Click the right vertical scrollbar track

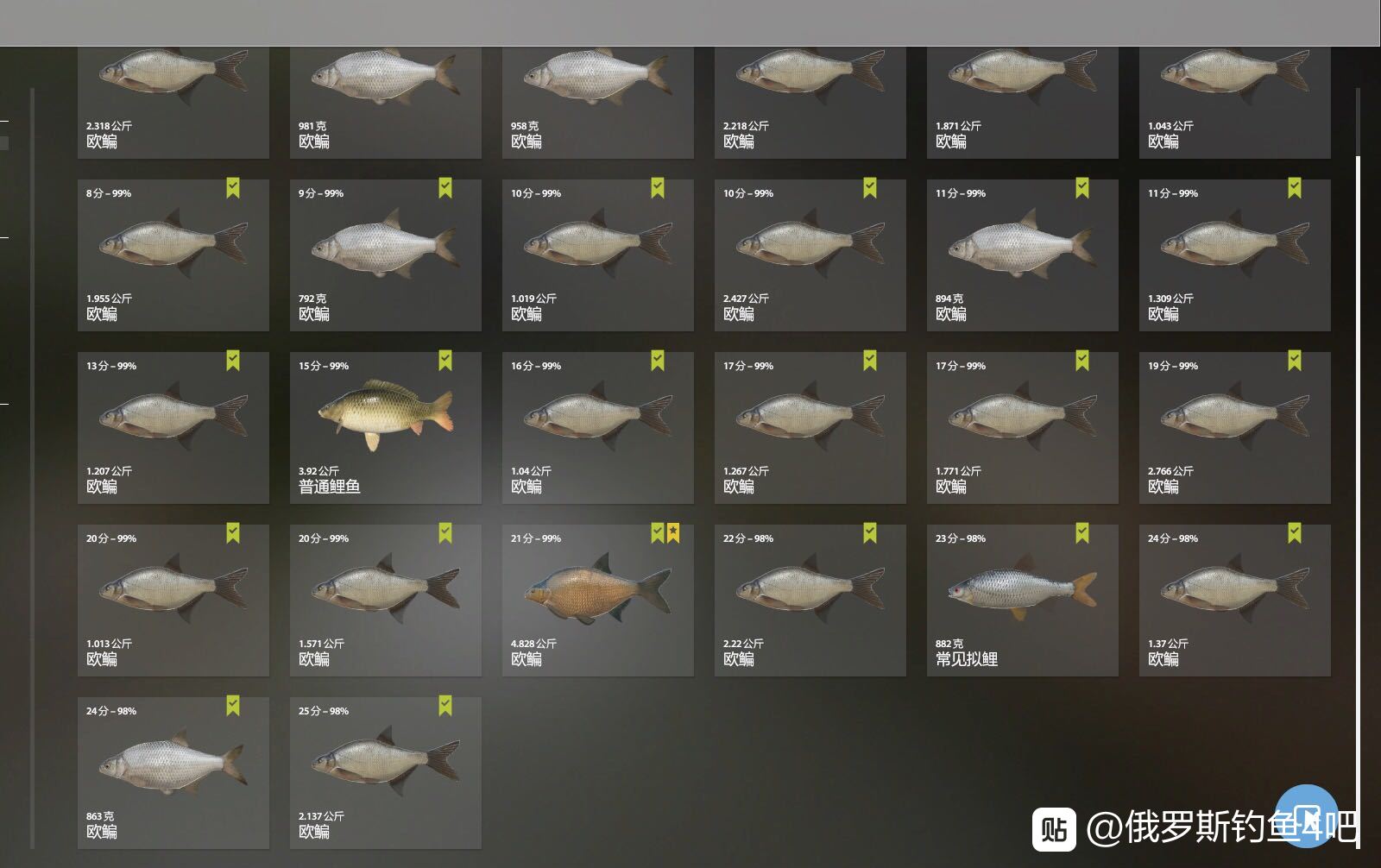pyautogui.click(x=1358, y=466)
